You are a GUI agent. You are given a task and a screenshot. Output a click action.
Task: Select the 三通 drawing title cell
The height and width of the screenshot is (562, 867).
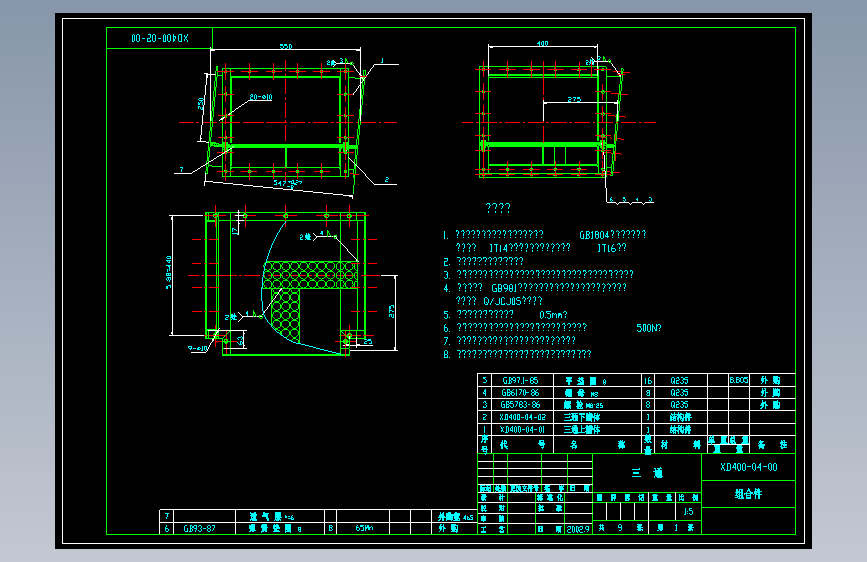(647, 473)
